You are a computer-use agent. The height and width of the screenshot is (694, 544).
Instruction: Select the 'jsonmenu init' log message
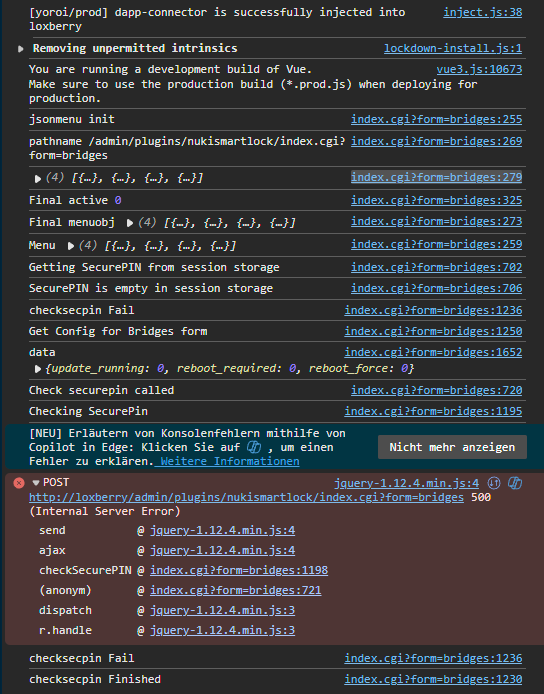click(72, 120)
